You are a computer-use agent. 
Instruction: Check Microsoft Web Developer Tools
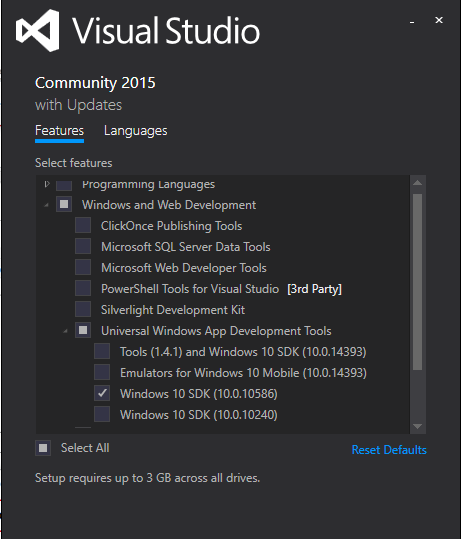click(x=83, y=267)
